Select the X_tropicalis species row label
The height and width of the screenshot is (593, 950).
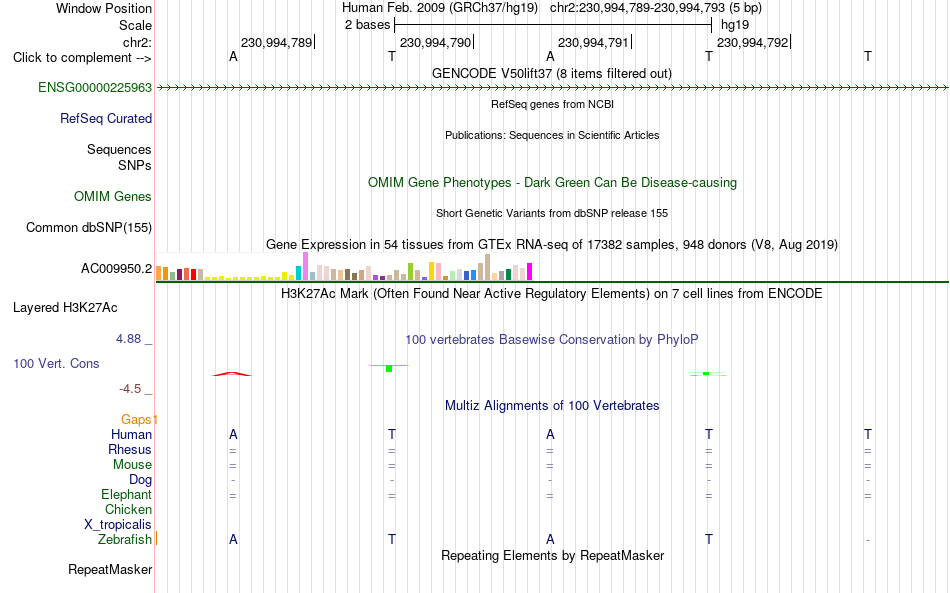pyautogui.click(x=118, y=525)
